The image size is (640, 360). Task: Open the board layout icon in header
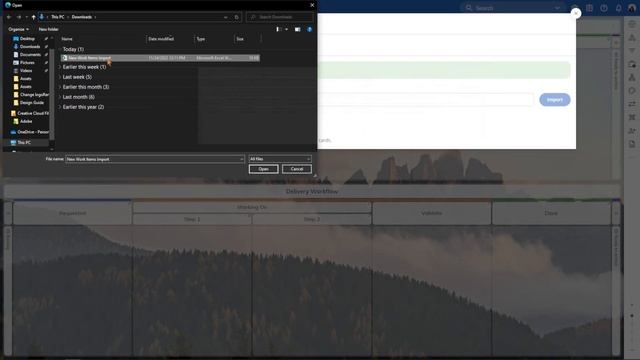pyautogui.click(x=589, y=8)
